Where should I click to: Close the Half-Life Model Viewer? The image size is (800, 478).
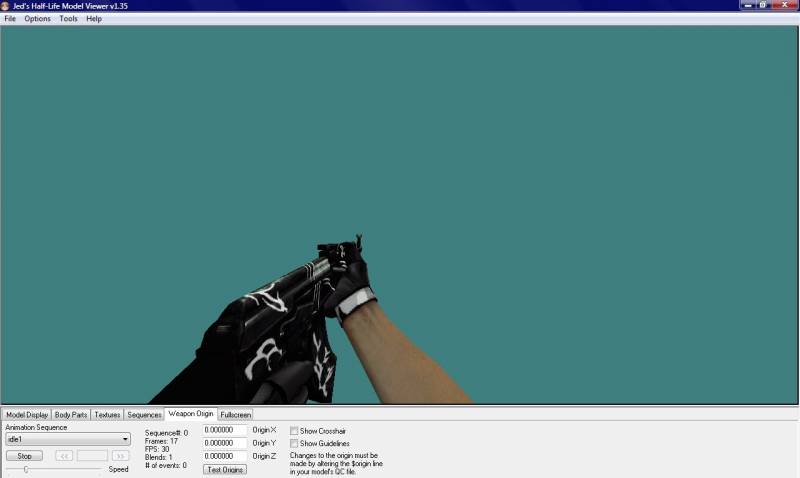[x=785, y=5]
